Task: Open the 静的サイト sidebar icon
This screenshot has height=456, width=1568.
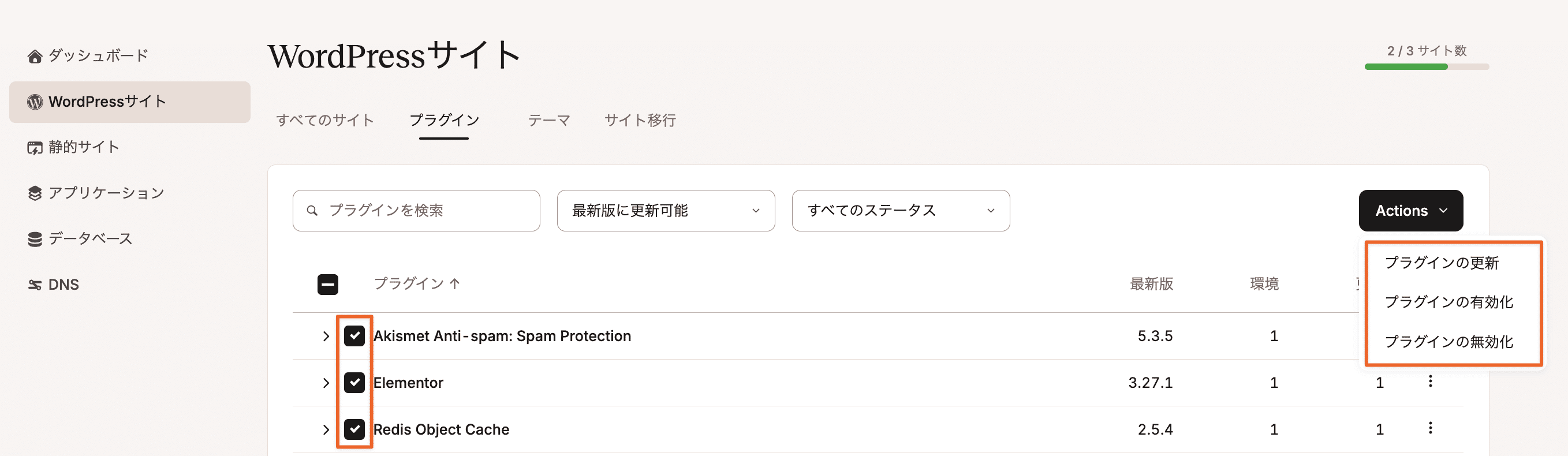Action: tap(35, 147)
